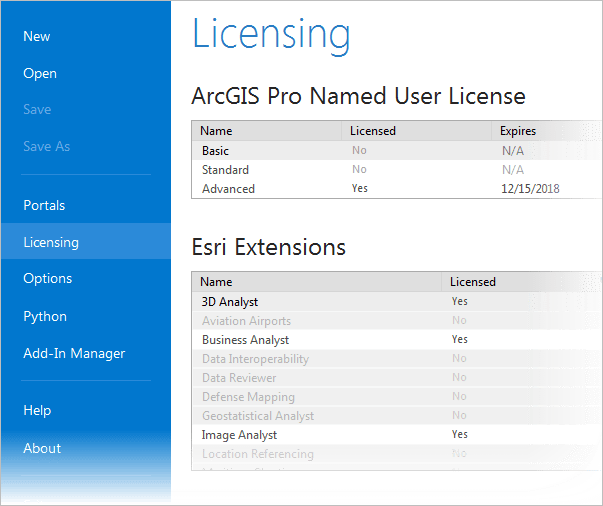This screenshot has width=603, height=506.
Task: Click the 12/15/2018 expiration date
Action: pyautogui.click(x=530, y=189)
